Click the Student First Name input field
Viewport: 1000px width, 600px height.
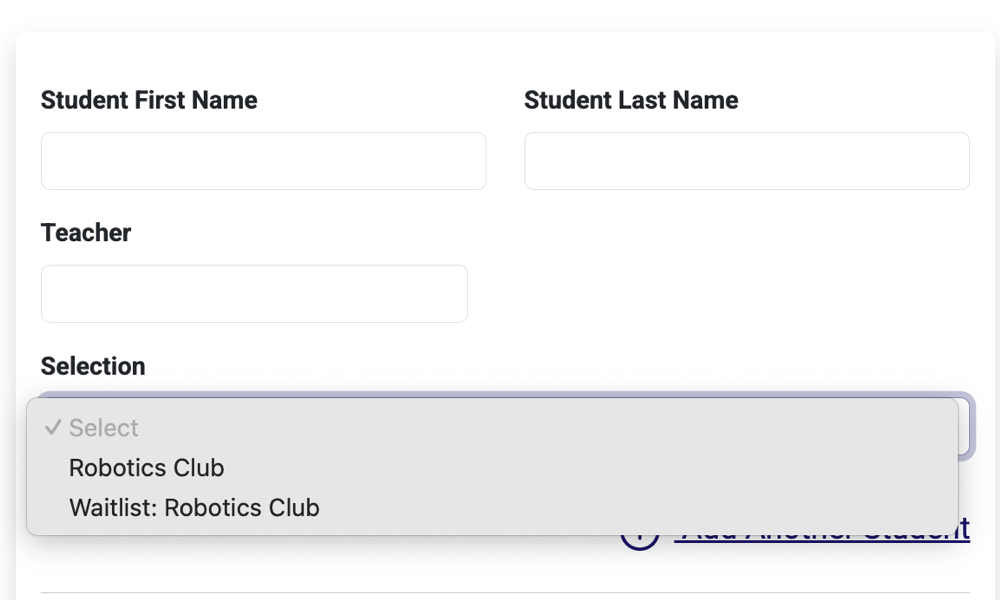[x=263, y=160]
